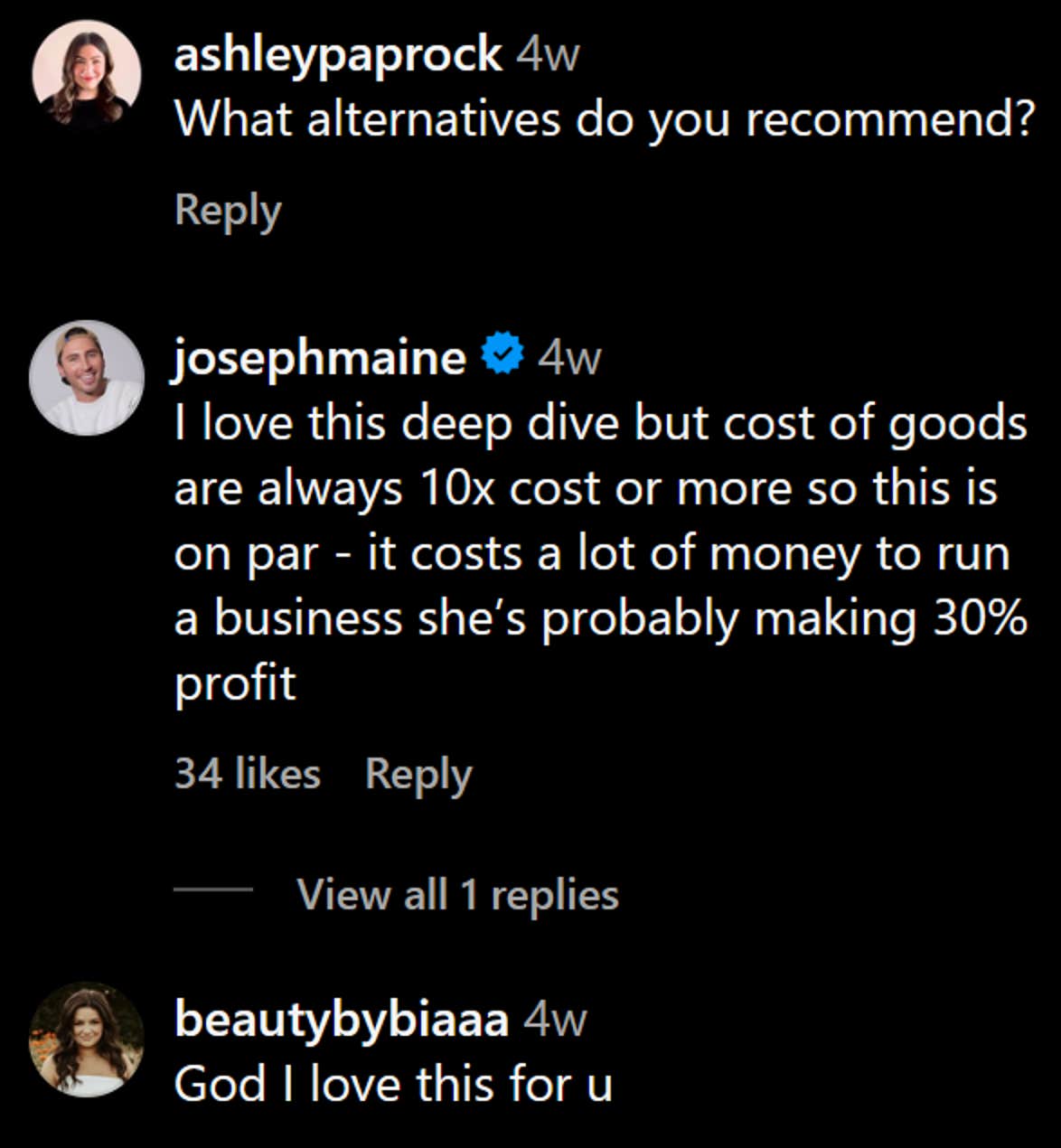
Task: Click the 4w timestamp on josephmaine's comment
Action: (x=570, y=359)
